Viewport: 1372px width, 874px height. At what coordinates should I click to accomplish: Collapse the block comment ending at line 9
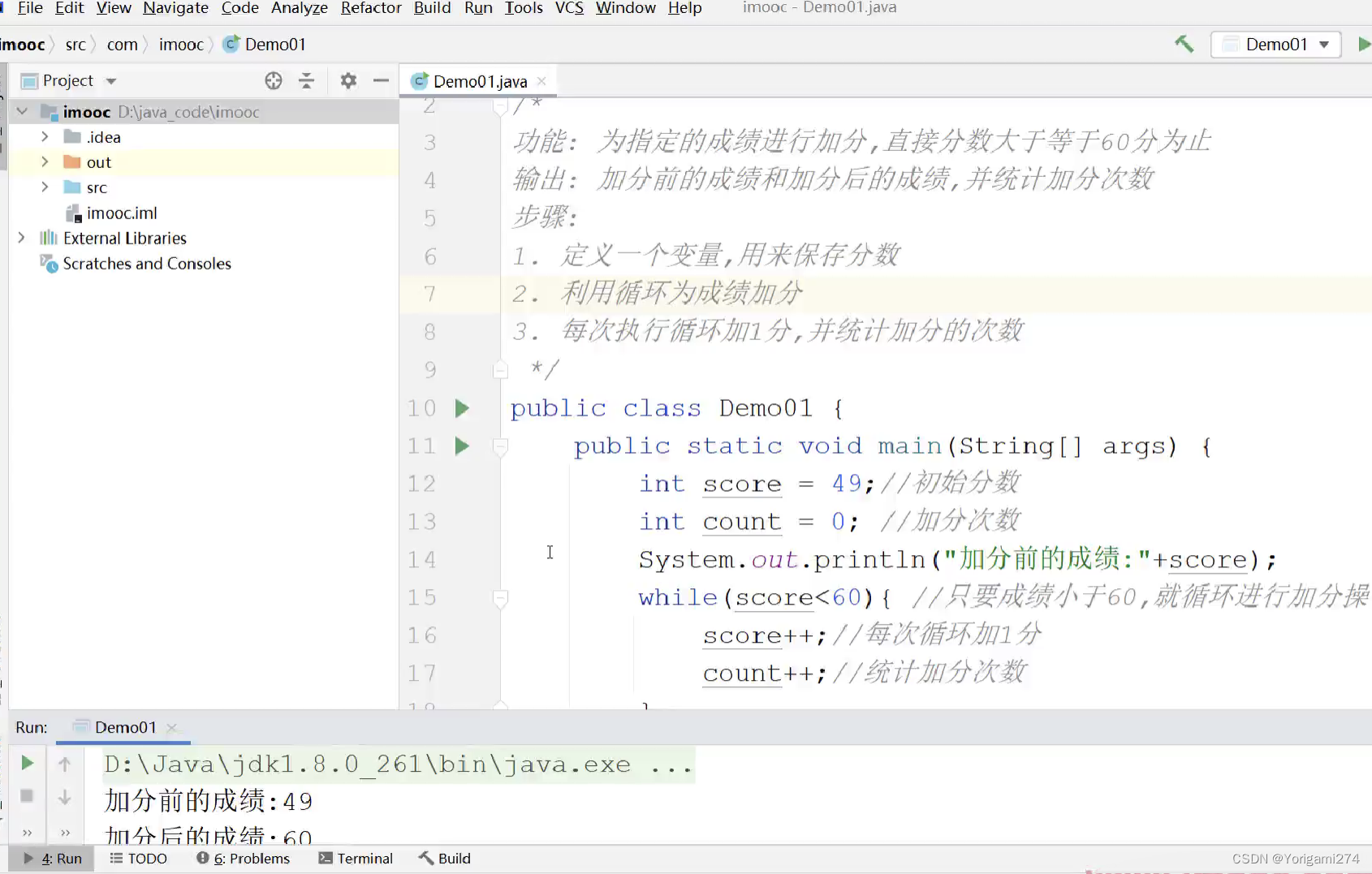pos(500,370)
